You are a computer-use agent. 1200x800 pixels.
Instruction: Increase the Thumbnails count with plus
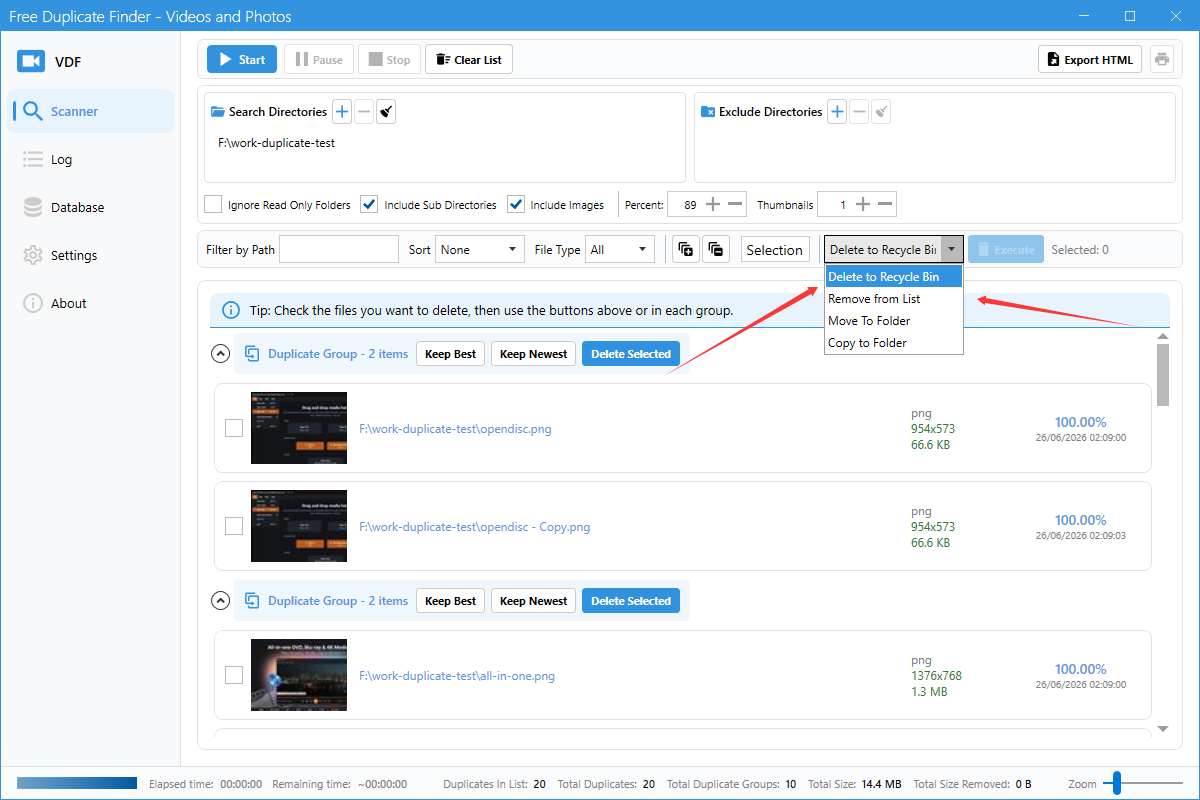tap(863, 205)
